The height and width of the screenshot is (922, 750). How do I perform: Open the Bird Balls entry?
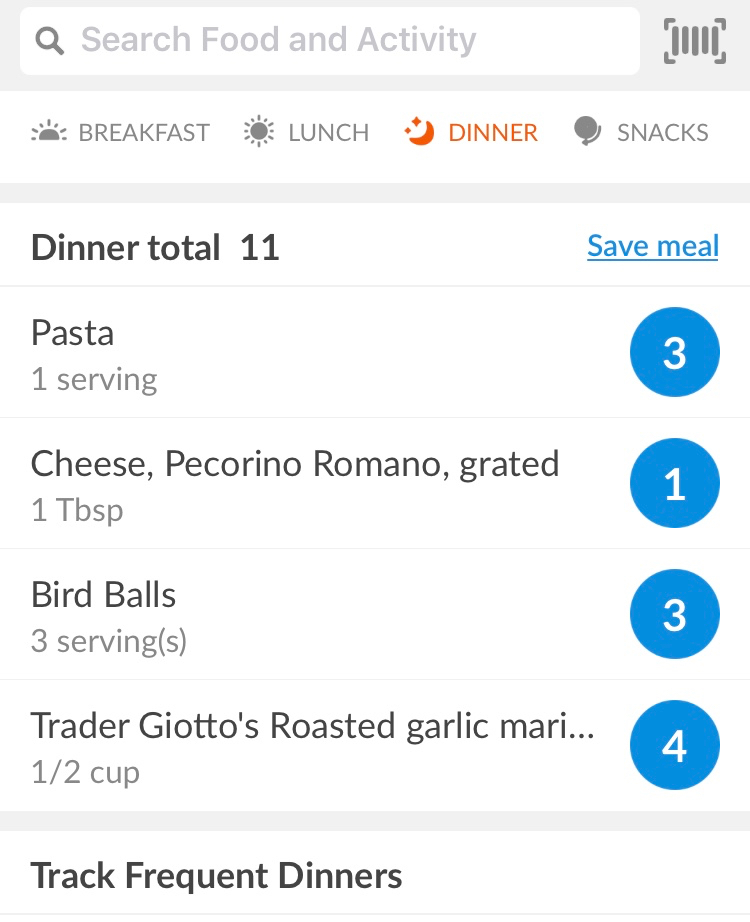375,615
